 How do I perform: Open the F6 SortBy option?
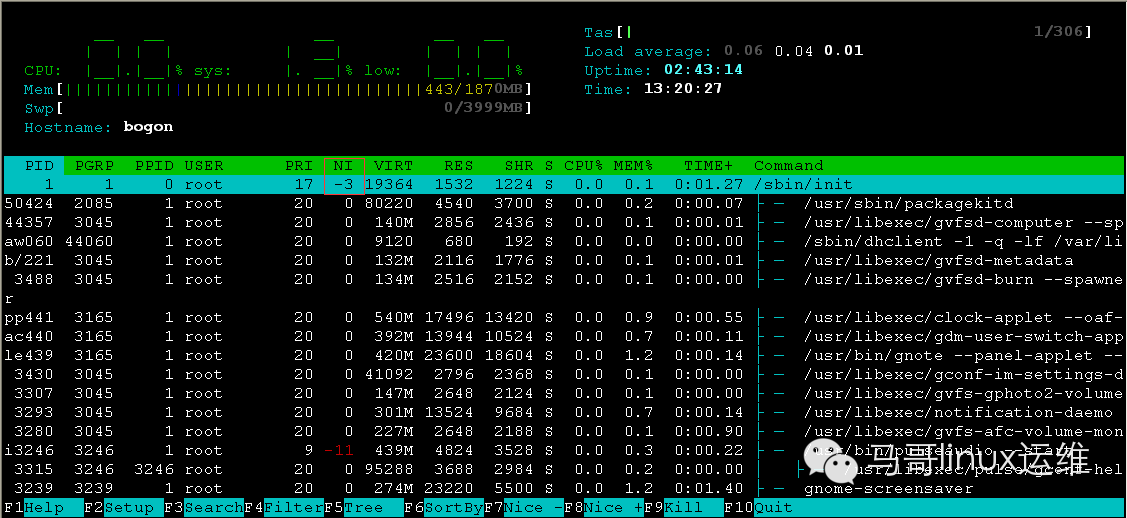443,508
